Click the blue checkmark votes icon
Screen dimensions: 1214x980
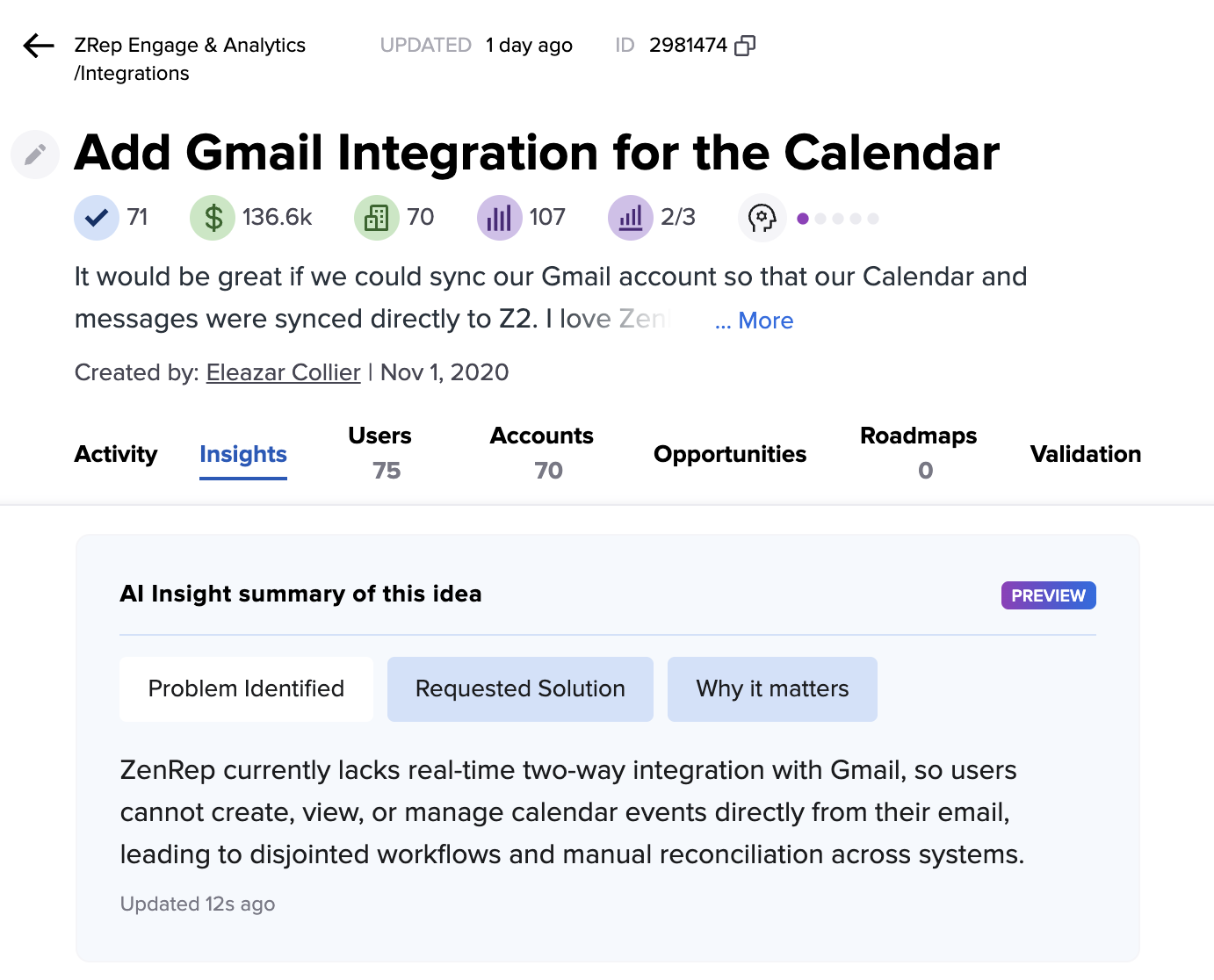tap(97, 218)
